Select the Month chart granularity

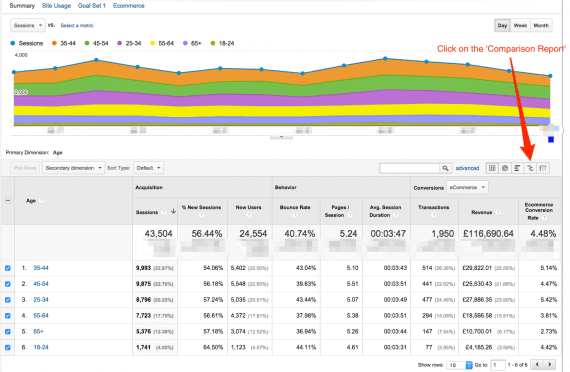tap(541, 25)
